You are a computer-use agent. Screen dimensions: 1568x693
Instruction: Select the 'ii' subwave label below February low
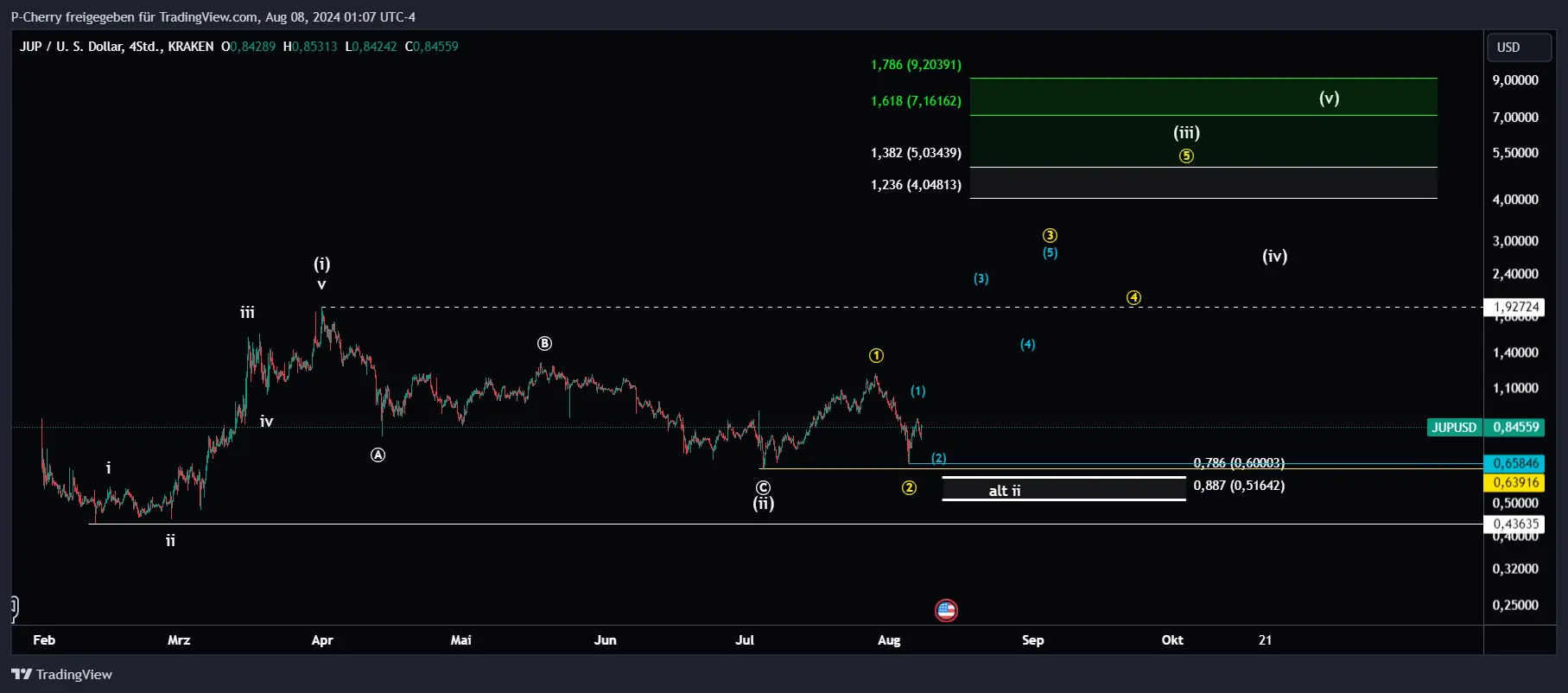pos(170,541)
